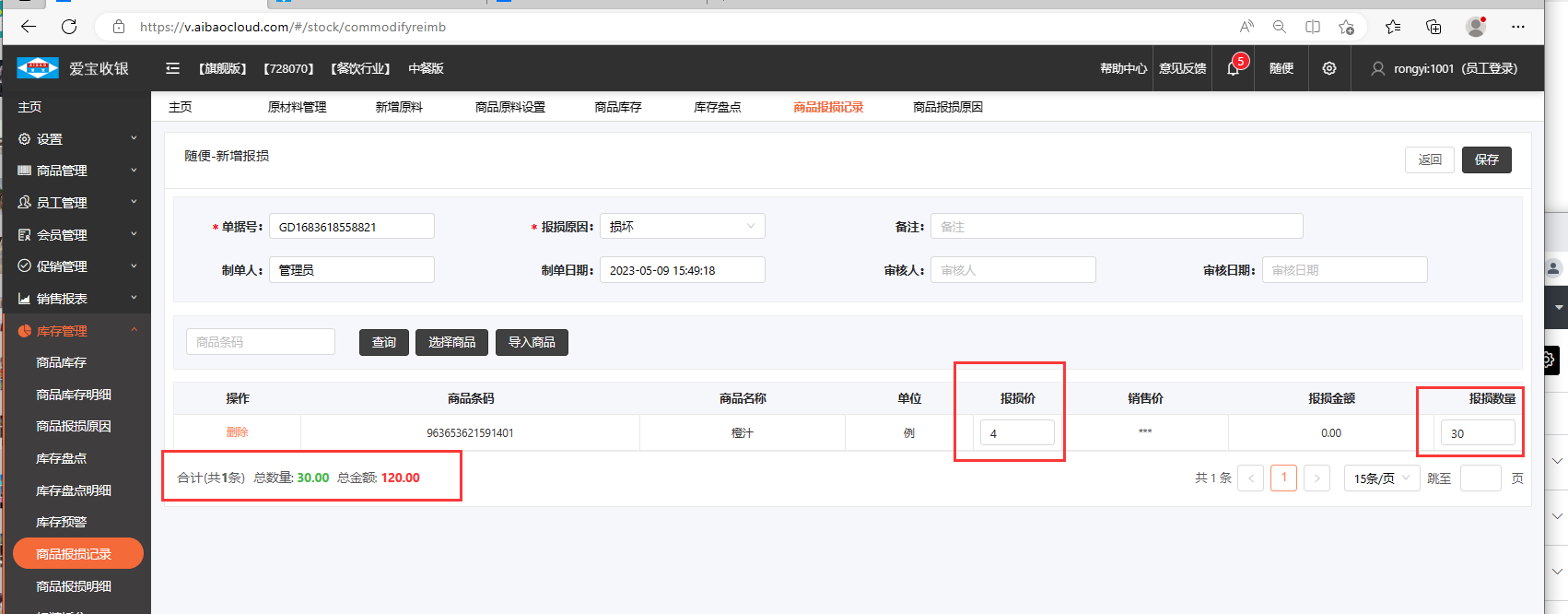Image resolution: width=1568 pixels, height=614 pixels.
Task: Refresh the browser page
Action: [x=69, y=27]
